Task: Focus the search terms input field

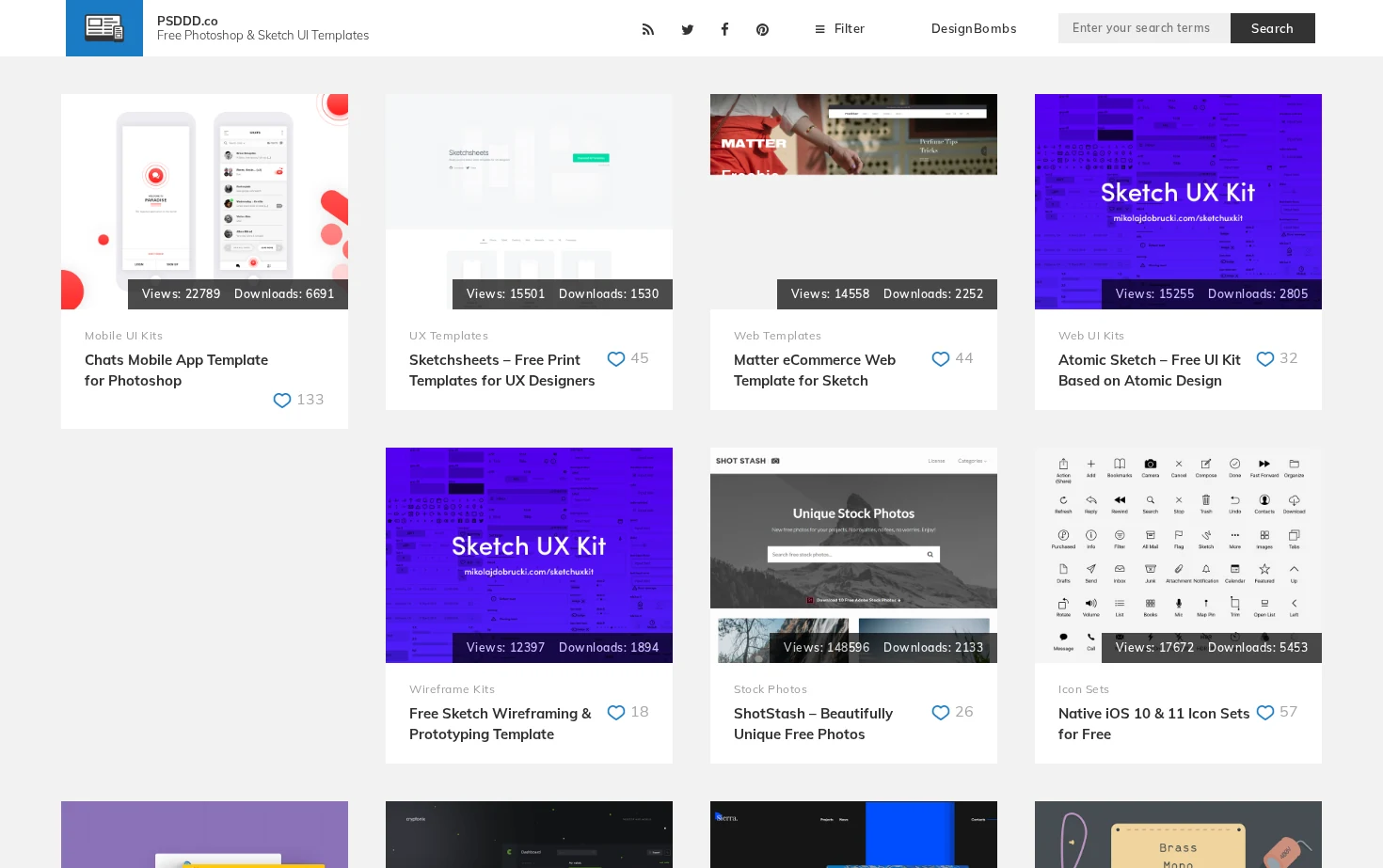Action: pos(1144,28)
